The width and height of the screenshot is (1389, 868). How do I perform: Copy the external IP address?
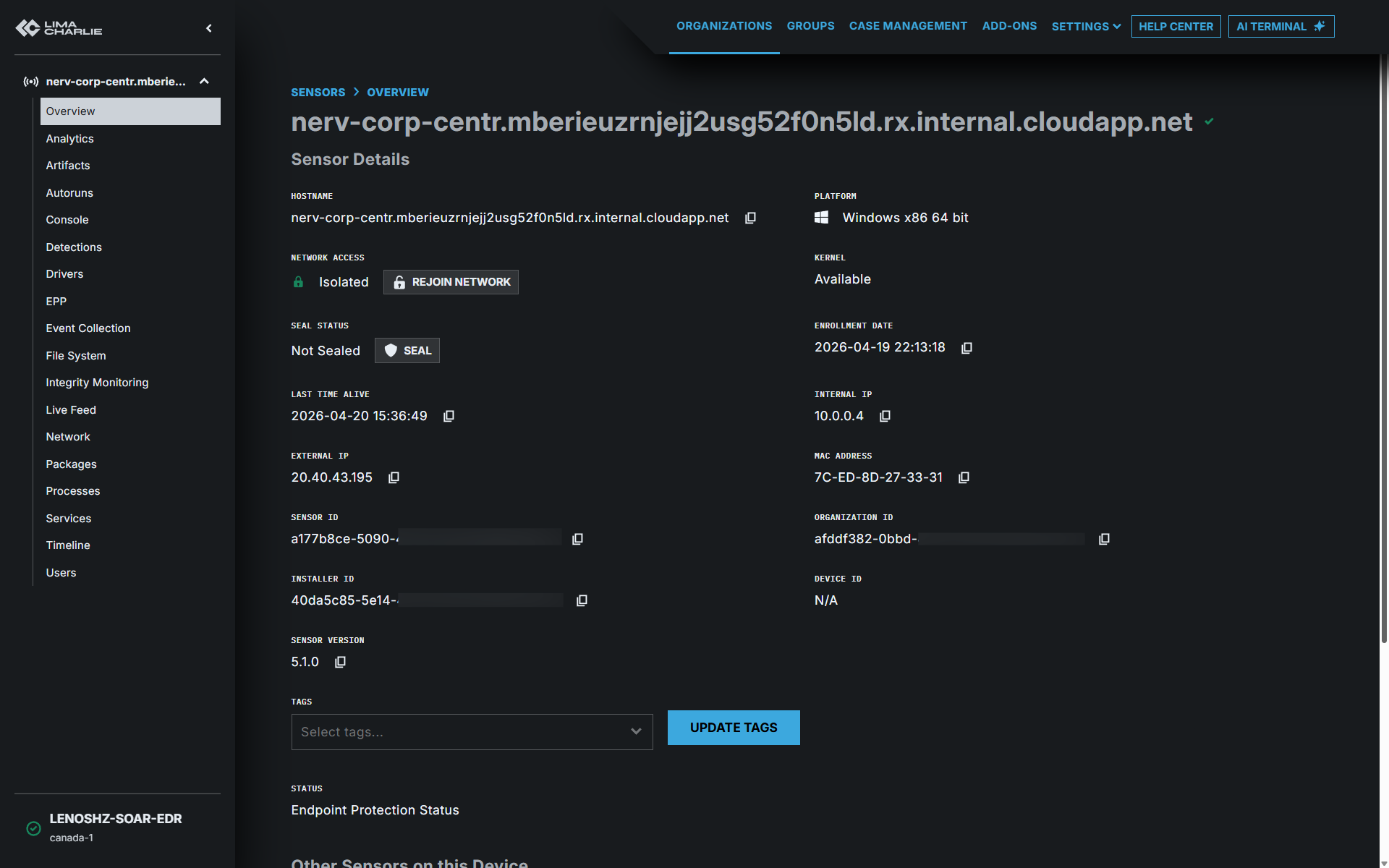coord(394,477)
